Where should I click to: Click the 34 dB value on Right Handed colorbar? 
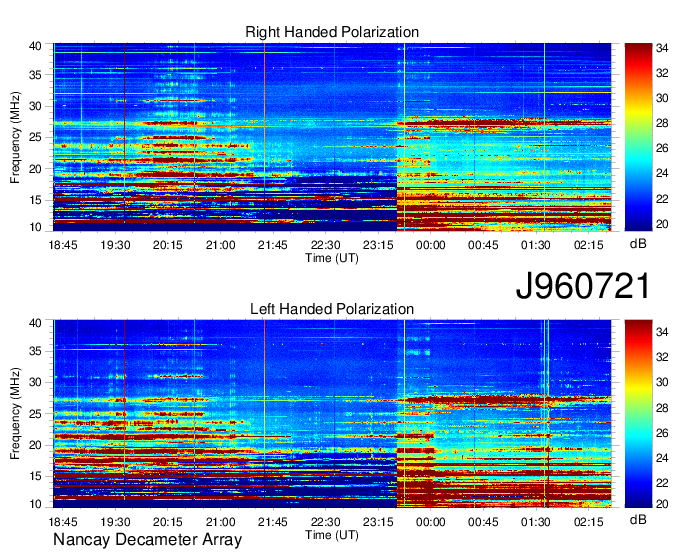click(662, 48)
